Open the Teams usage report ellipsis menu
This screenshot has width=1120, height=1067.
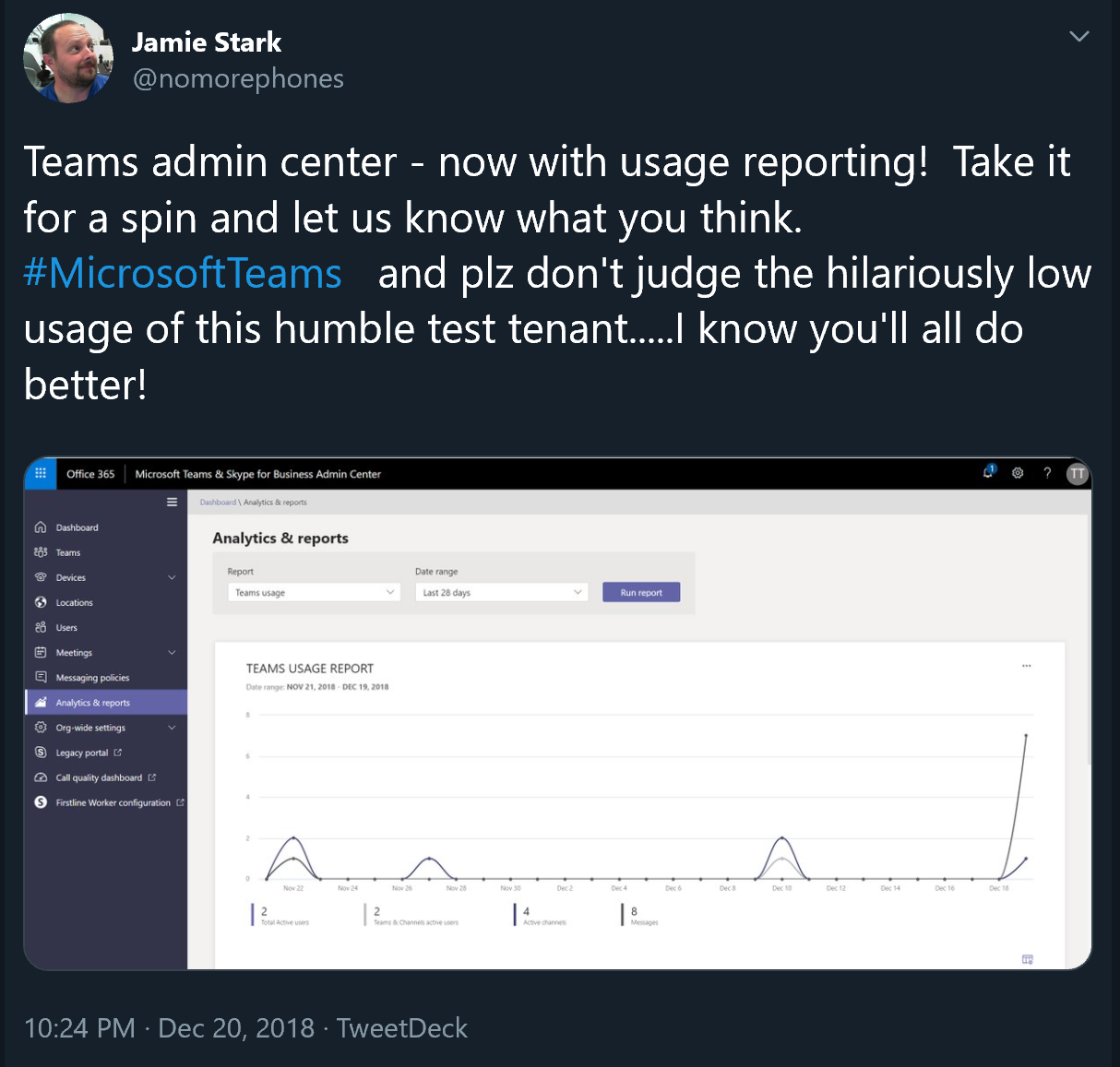click(x=1026, y=666)
